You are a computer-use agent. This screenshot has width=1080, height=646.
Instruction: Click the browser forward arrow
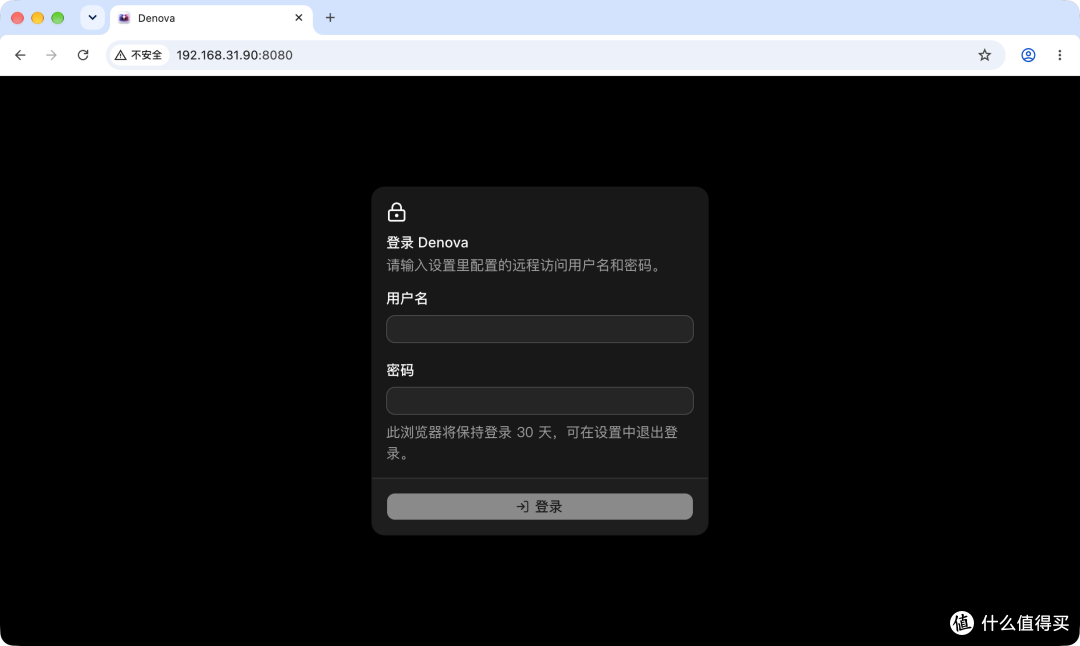[52, 55]
